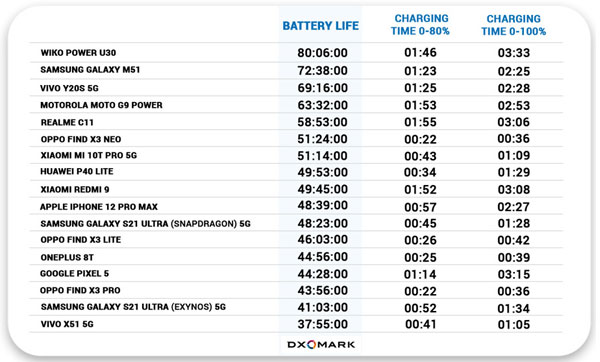Select the XIAOMI REDMI 9 row name
The image size is (600, 362).
coord(75,190)
